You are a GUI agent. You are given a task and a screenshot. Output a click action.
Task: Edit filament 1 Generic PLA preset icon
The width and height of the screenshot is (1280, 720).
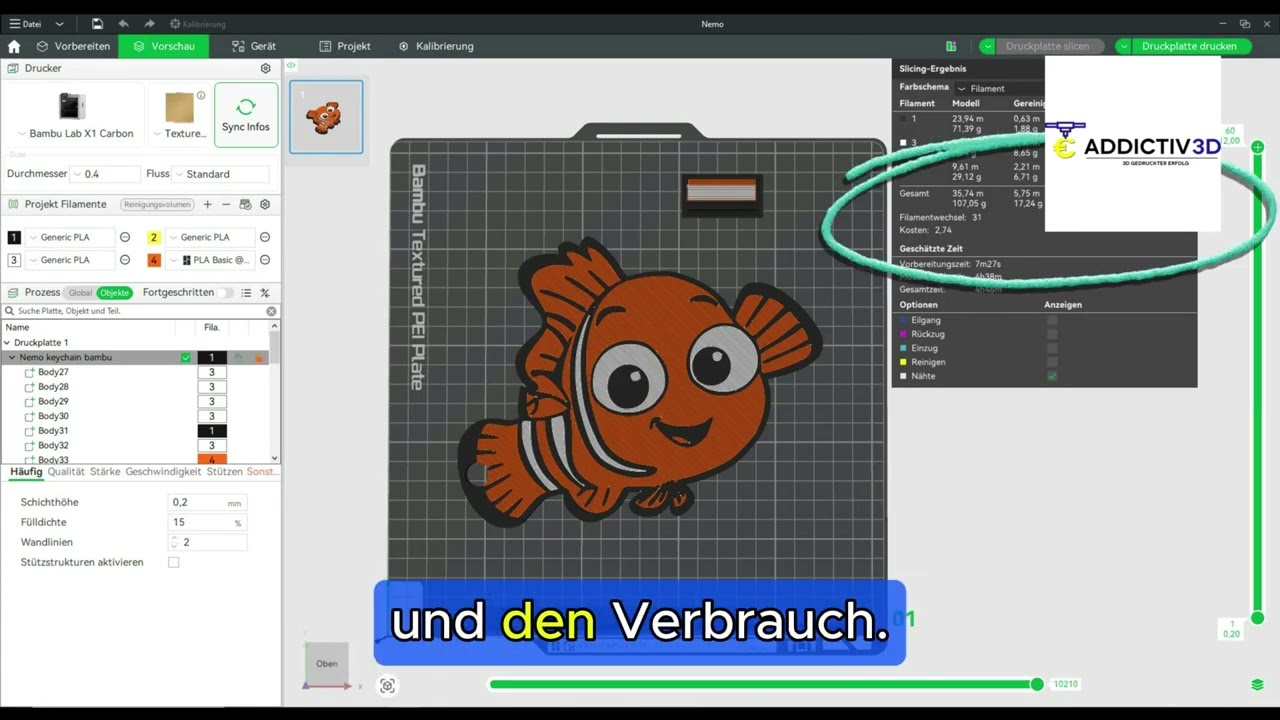125,237
